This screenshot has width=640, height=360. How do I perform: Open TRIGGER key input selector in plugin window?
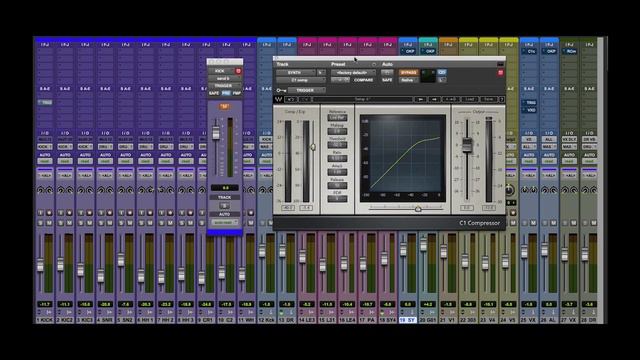[x=307, y=90]
